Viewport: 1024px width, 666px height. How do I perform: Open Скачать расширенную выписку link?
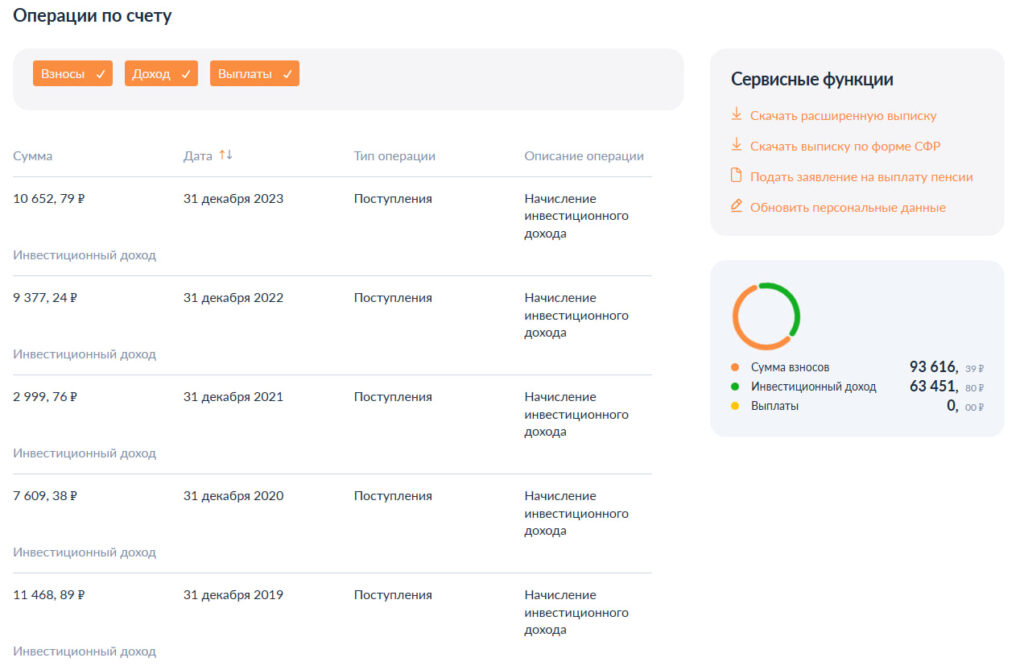point(843,116)
